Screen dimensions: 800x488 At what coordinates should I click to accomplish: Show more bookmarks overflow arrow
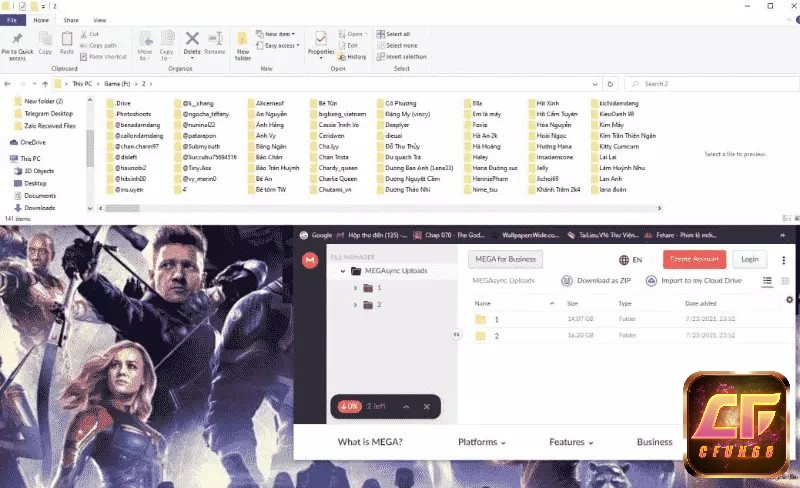click(782, 235)
